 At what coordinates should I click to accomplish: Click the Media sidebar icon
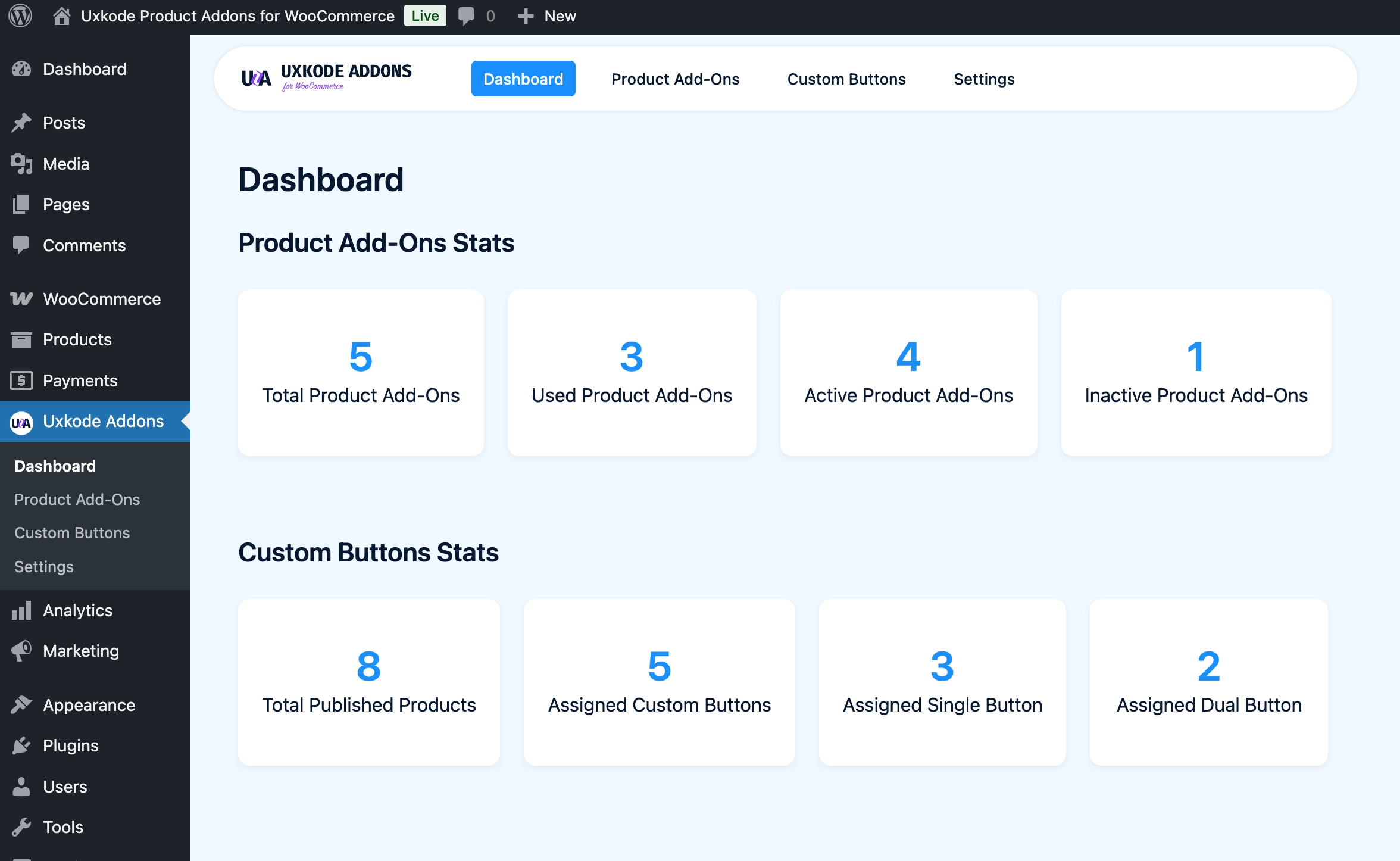(x=21, y=164)
